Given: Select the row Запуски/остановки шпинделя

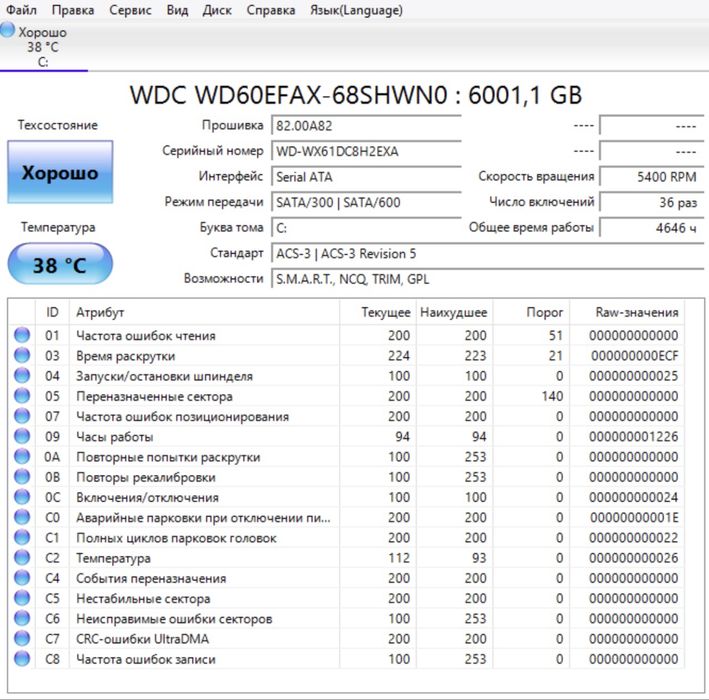Looking at the screenshot, I should [x=346, y=375].
